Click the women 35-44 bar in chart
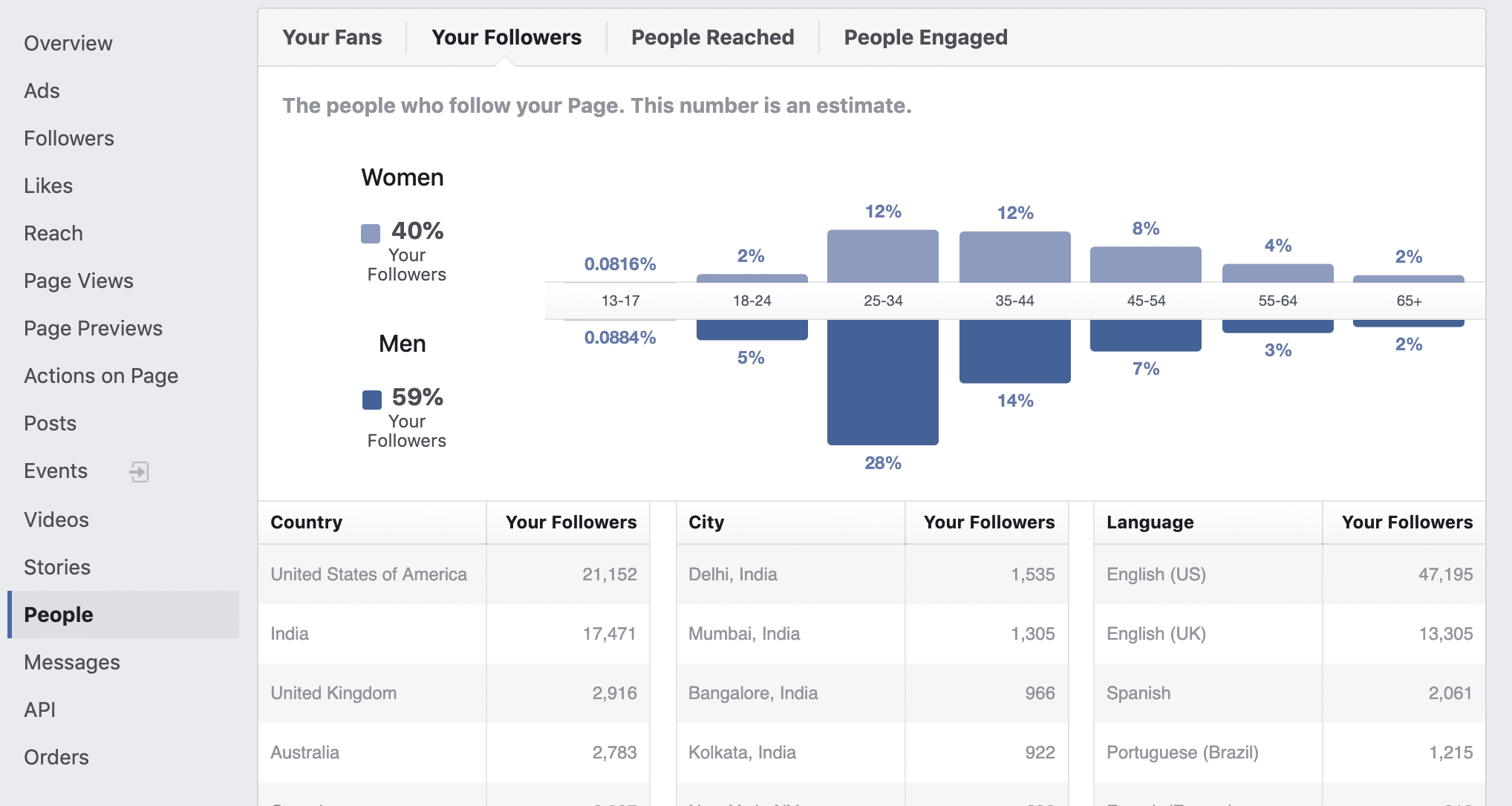The height and width of the screenshot is (806, 1512). pyautogui.click(x=1014, y=257)
